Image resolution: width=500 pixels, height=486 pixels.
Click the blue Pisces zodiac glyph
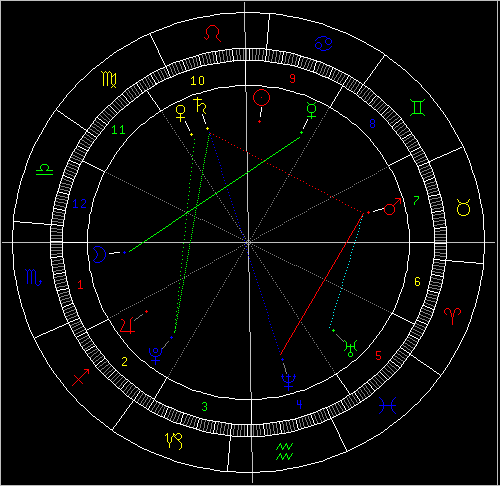tap(387, 405)
